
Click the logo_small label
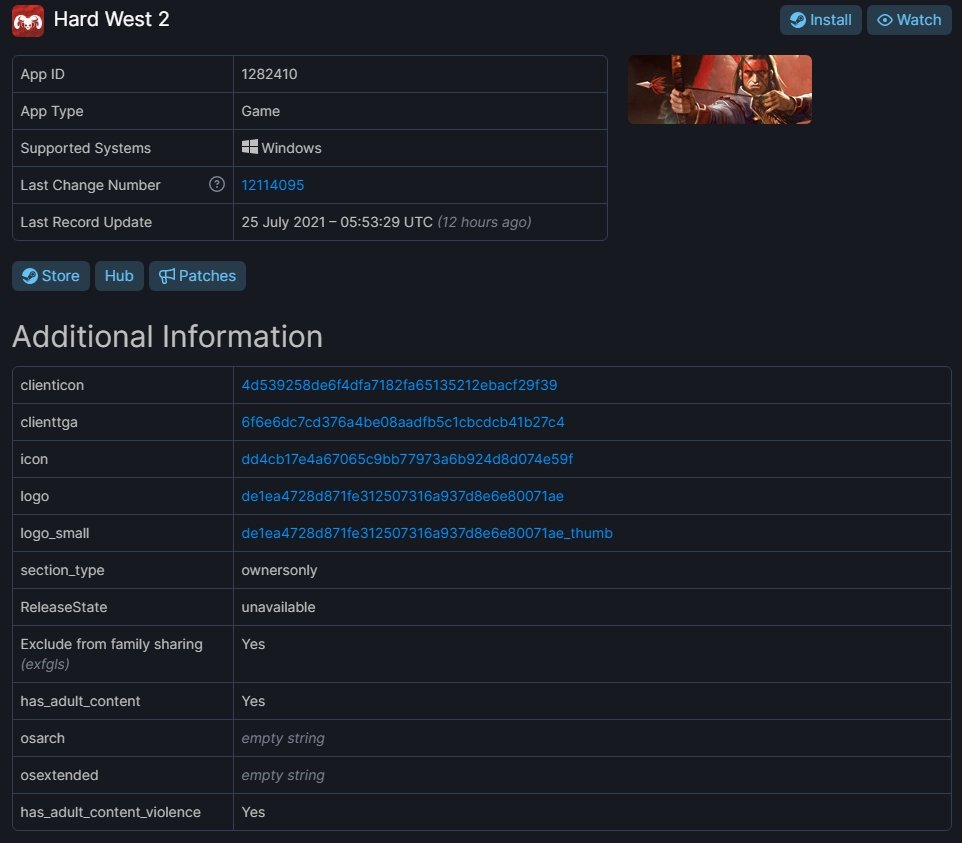click(55, 533)
